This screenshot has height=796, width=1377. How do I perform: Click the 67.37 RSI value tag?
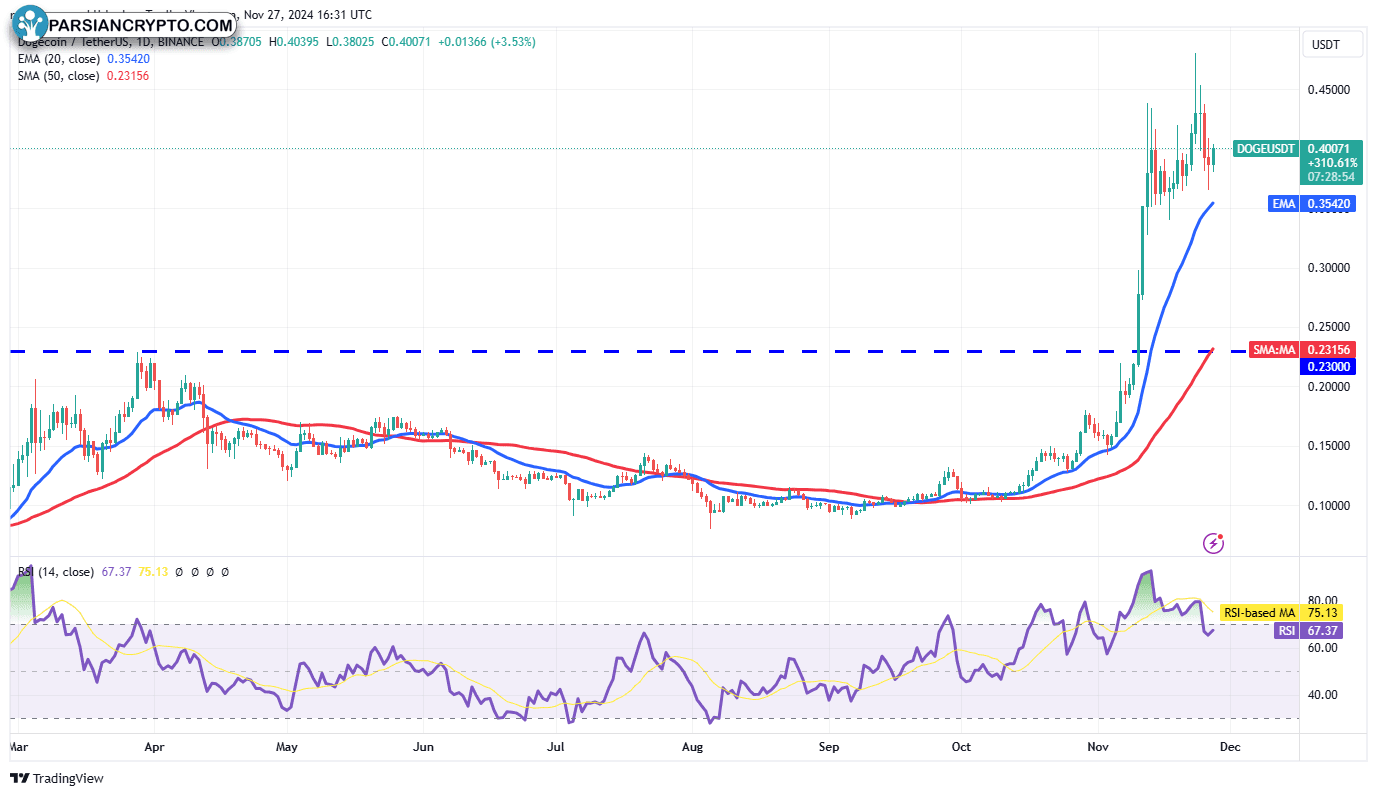tap(1321, 631)
